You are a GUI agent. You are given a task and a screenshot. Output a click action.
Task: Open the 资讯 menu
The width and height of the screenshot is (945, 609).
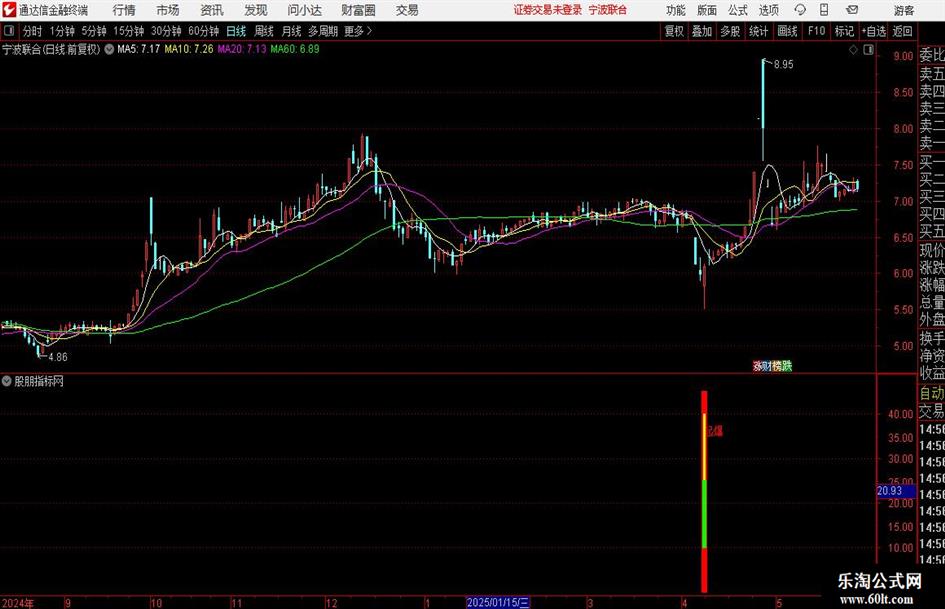pyautogui.click(x=212, y=10)
